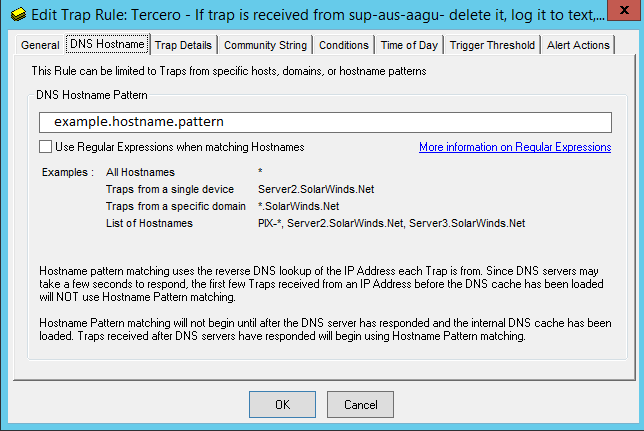Open the General tab
644x431 pixels.
point(40,45)
